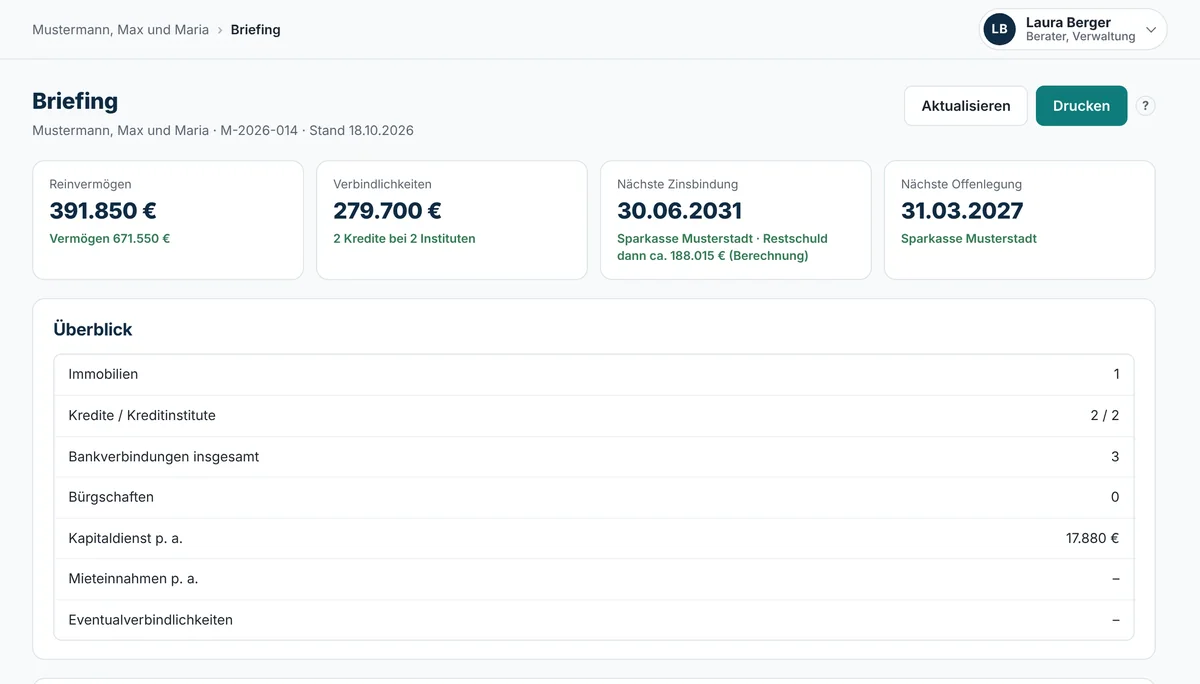The width and height of the screenshot is (1200, 684).
Task: Click '2 Kredite bei 2 Instituten'
Action: click(404, 239)
